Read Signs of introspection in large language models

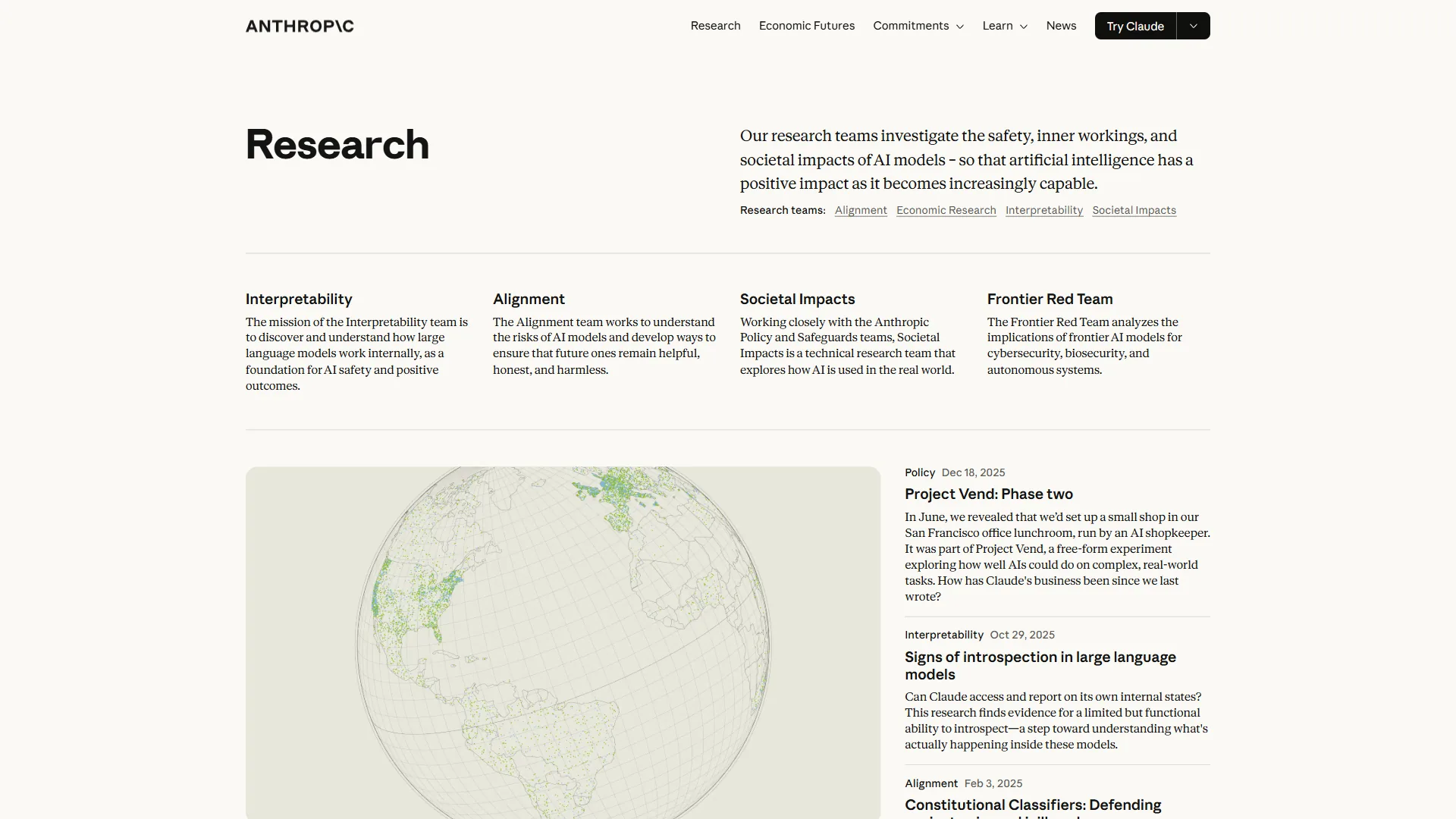[x=1040, y=665]
